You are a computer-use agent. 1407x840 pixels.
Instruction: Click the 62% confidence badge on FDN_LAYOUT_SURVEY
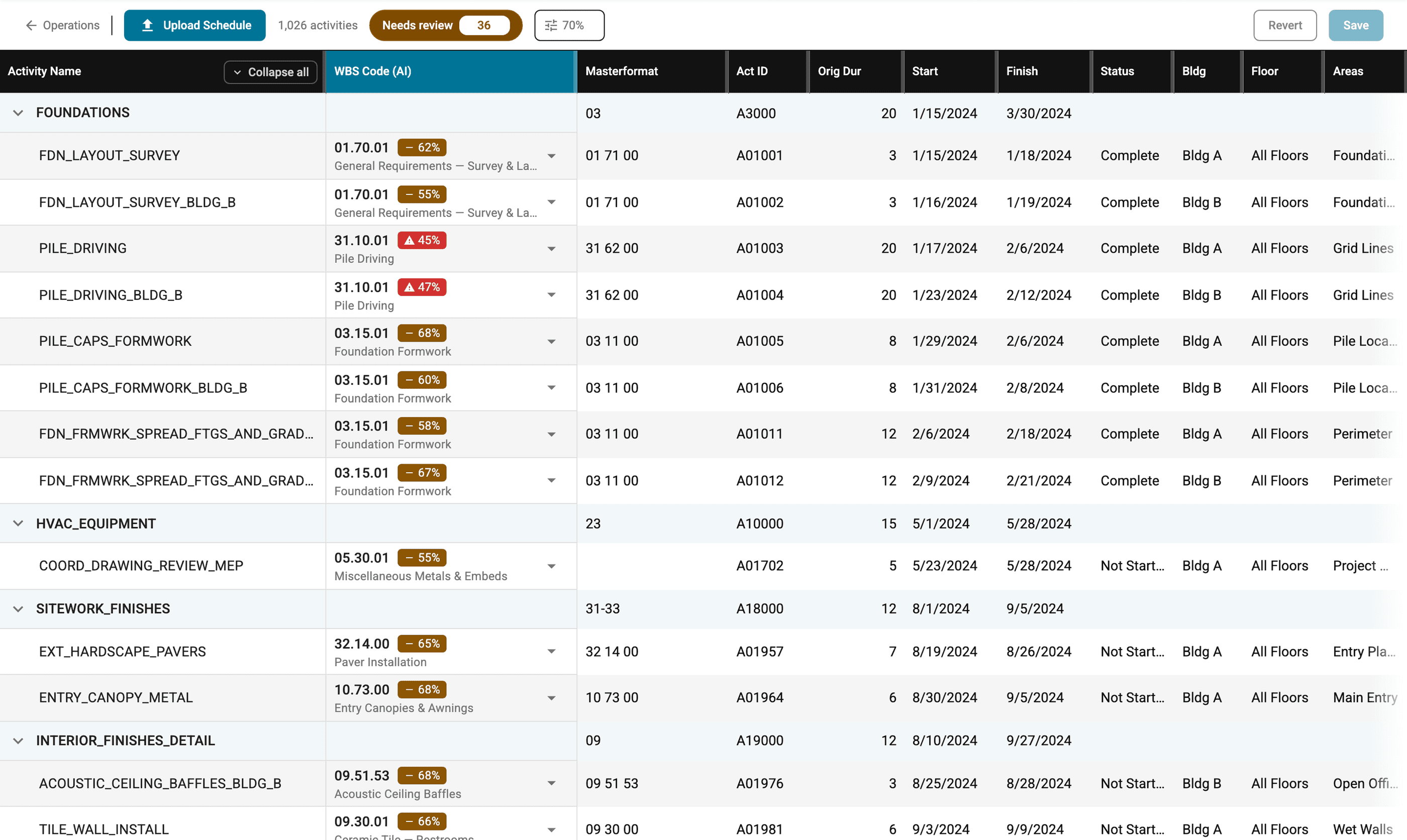click(x=422, y=147)
